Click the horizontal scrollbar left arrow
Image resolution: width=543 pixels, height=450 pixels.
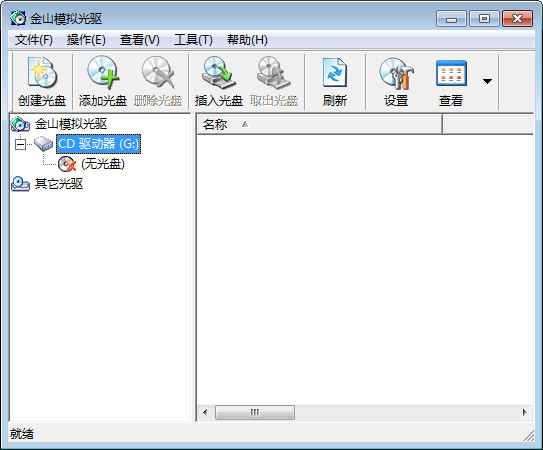pos(205,412)
